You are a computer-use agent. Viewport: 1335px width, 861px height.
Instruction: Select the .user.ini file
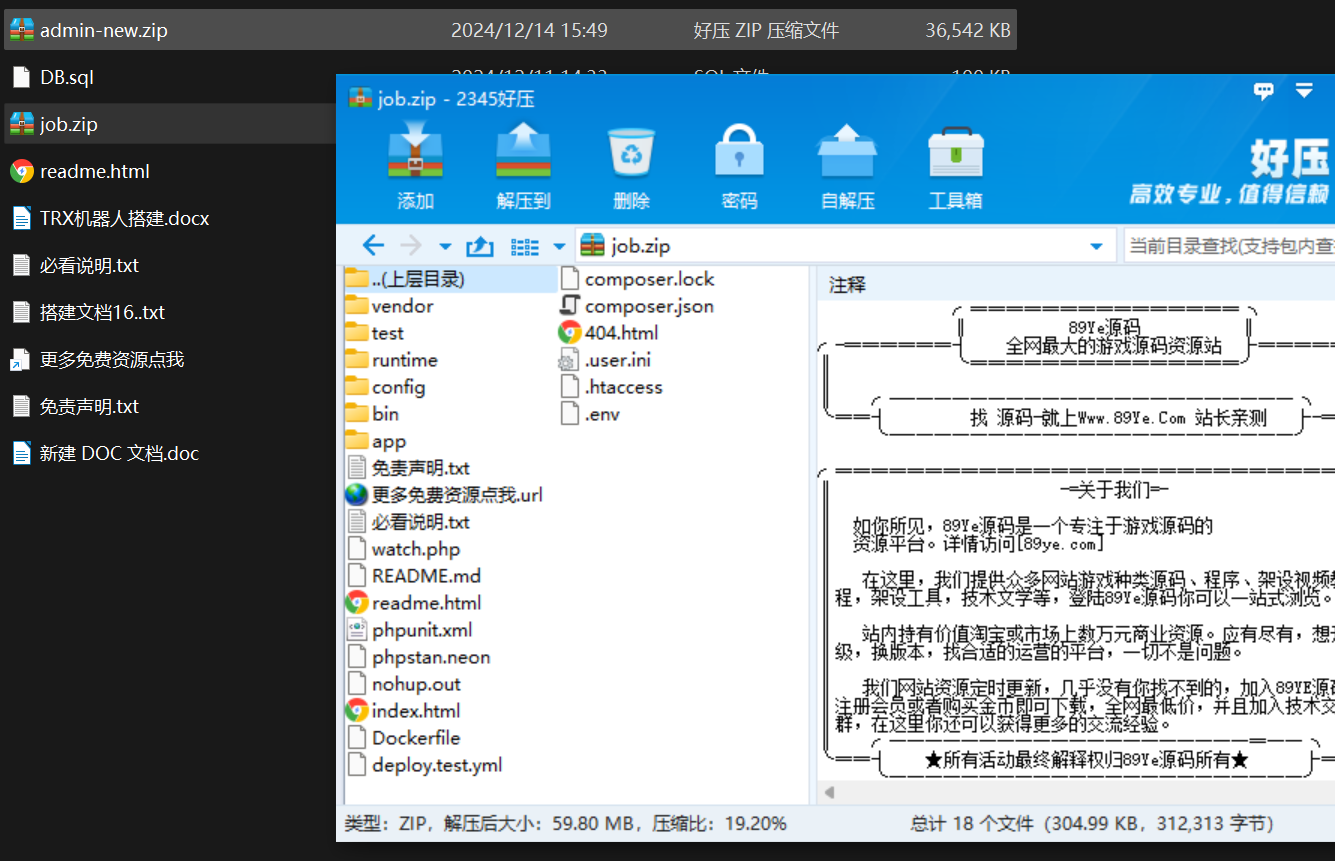(605, 360)
